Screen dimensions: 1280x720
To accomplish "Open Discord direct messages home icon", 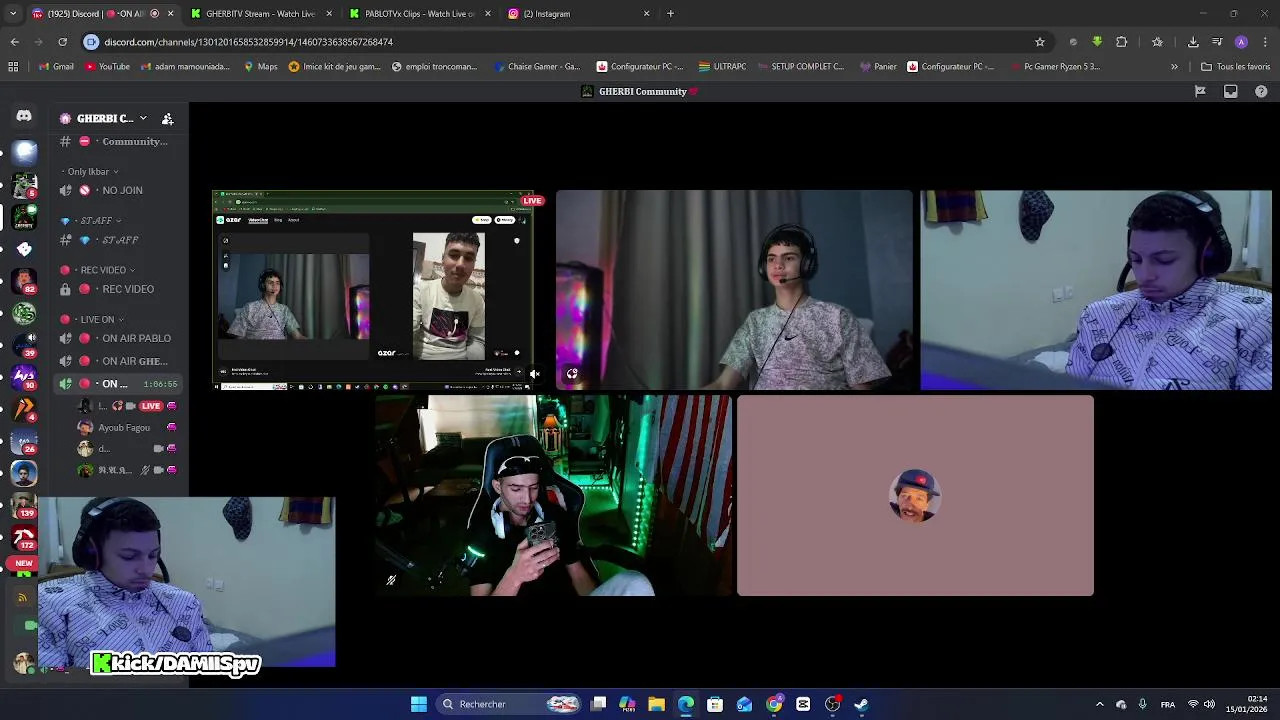I will [x=24, y=116].
